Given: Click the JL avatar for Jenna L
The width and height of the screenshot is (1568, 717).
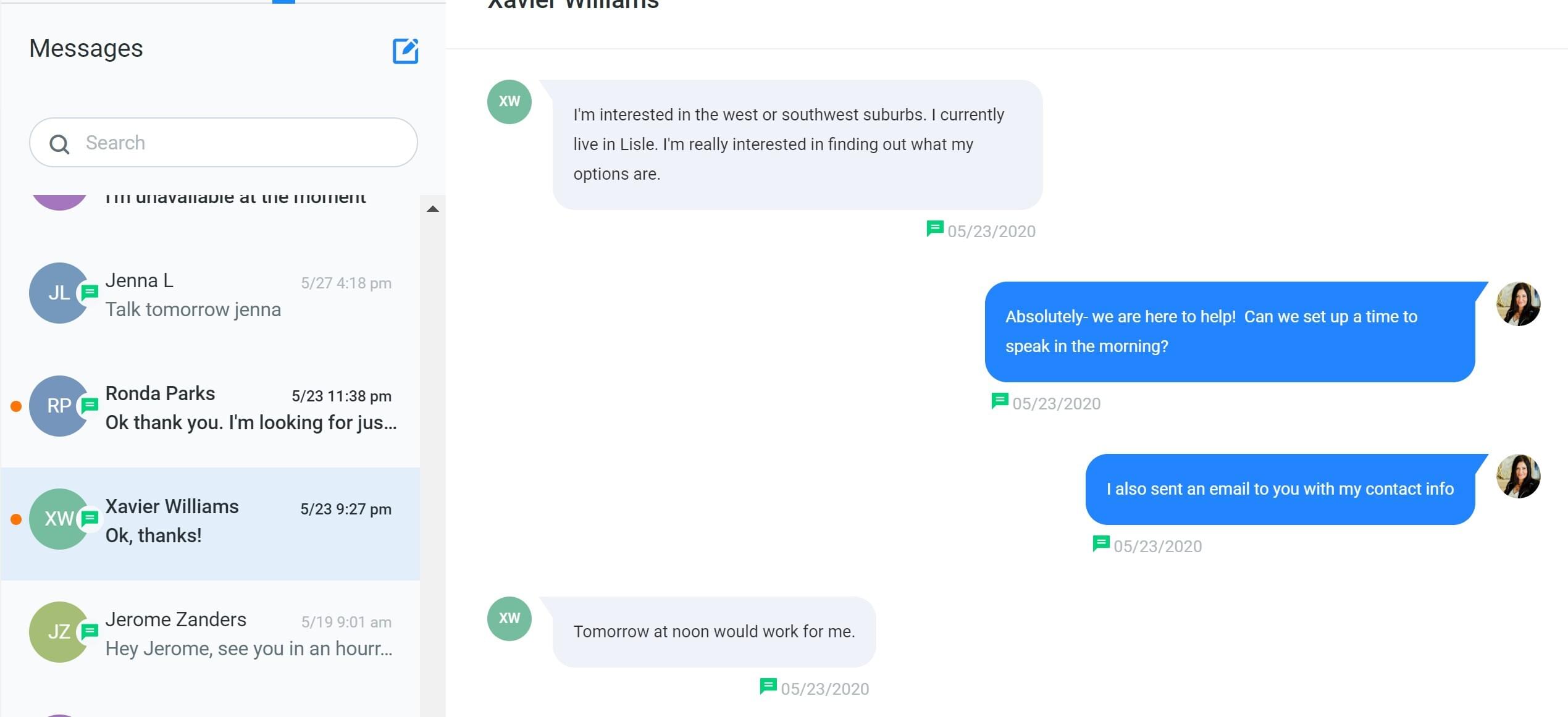Looking at the screenshot, I should [59, 293].
